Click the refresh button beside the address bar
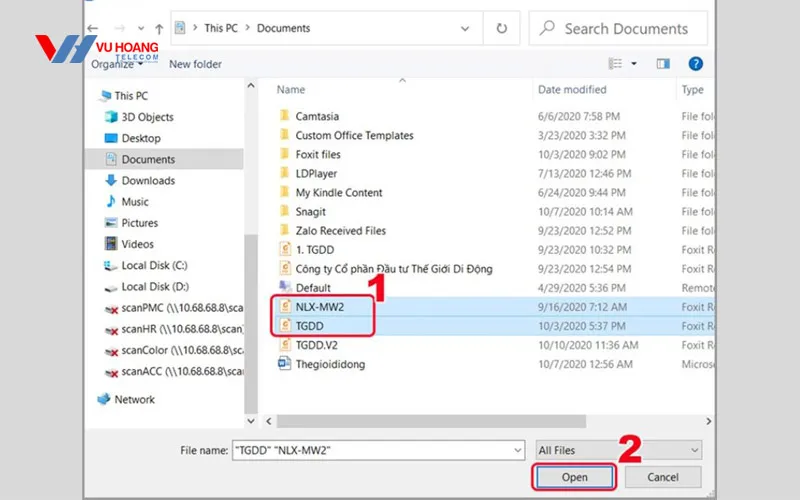Image resolution: width=800 pixels, height=500 pixels. click(500, 28)
